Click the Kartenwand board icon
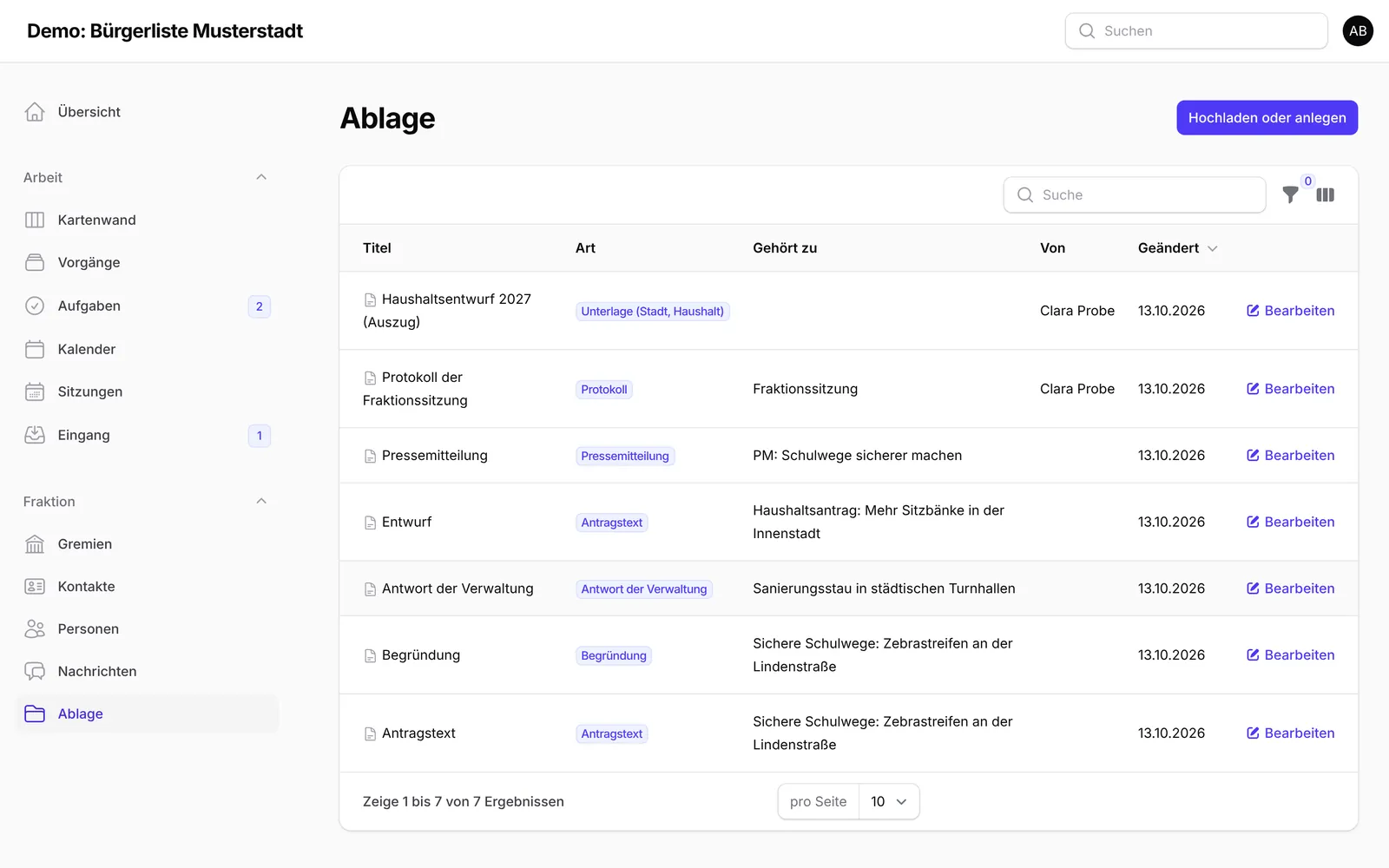Screen dimensions: 1389x868 coord(35,220)
